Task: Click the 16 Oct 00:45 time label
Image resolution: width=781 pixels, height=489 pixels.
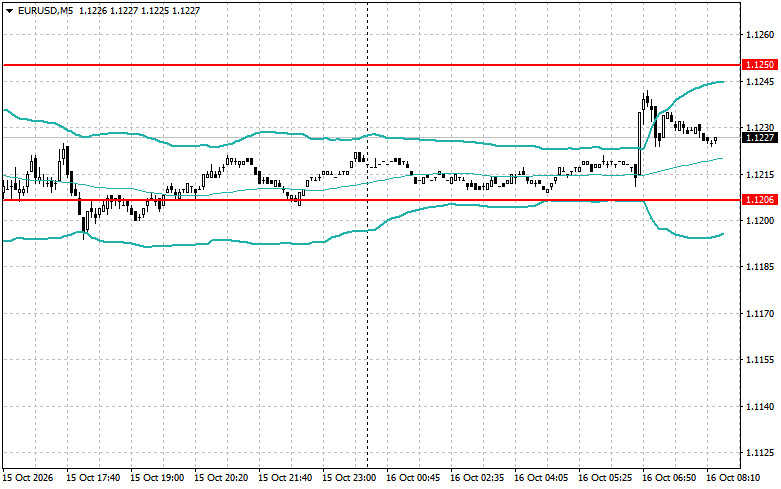Action: pyautogui.click(x=413, y=478)
